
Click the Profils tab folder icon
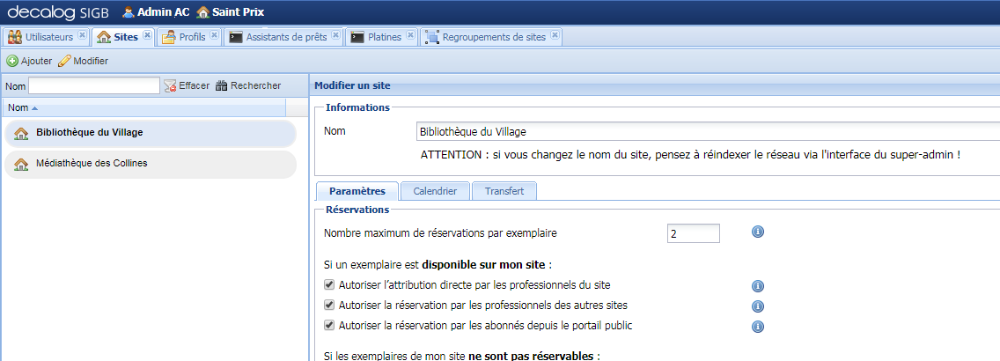pyautogui.click(x=168, y=37)
